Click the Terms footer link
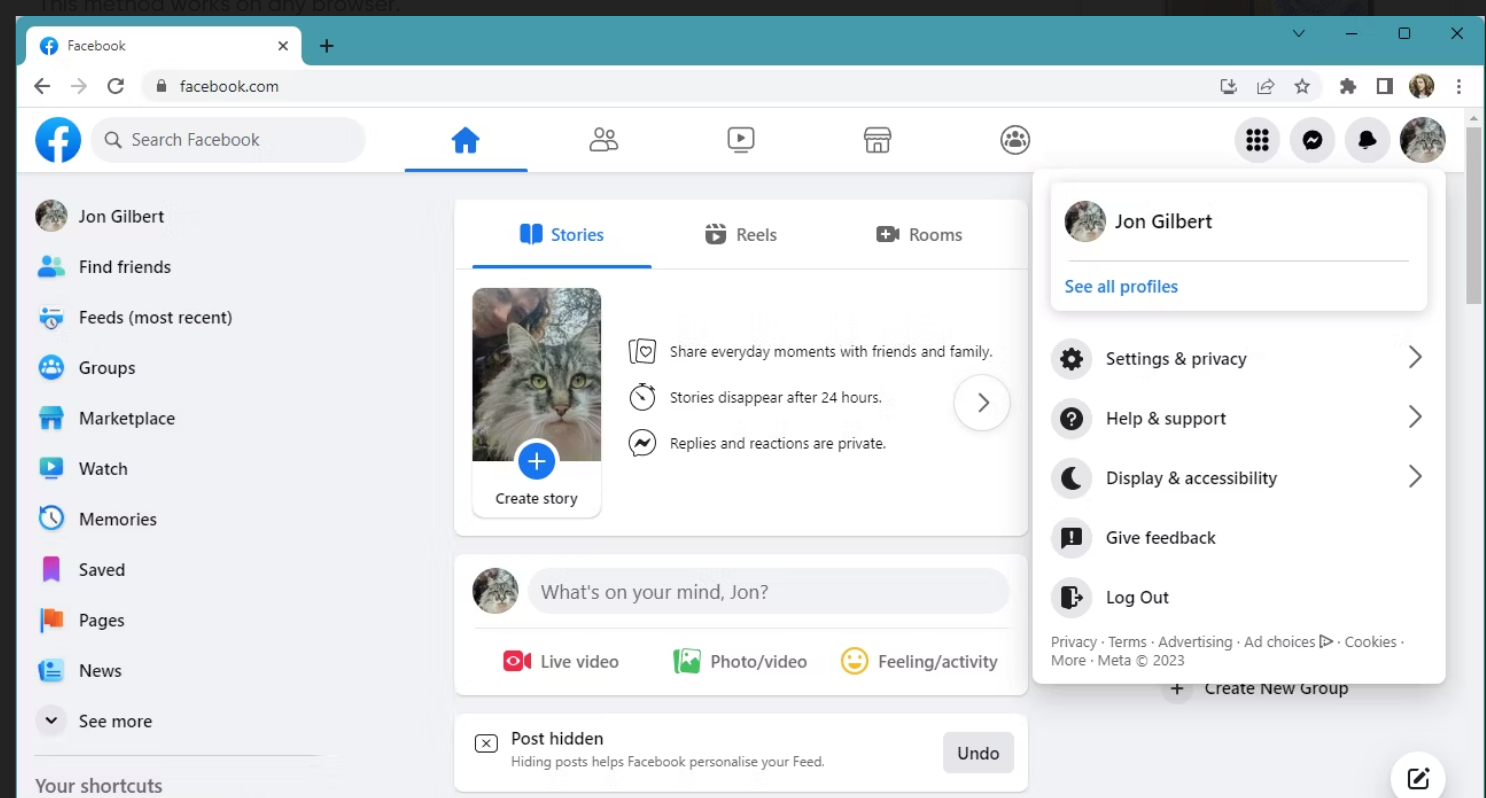Viewport: 1486px width, 798px height. coord(1127,642)
